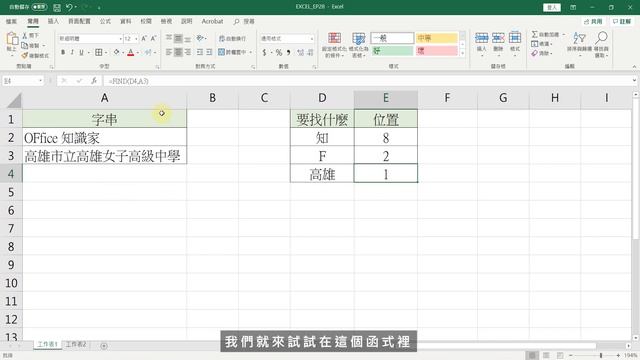Apply the red font color
This screenshot has width=640, height=360.
131,52
